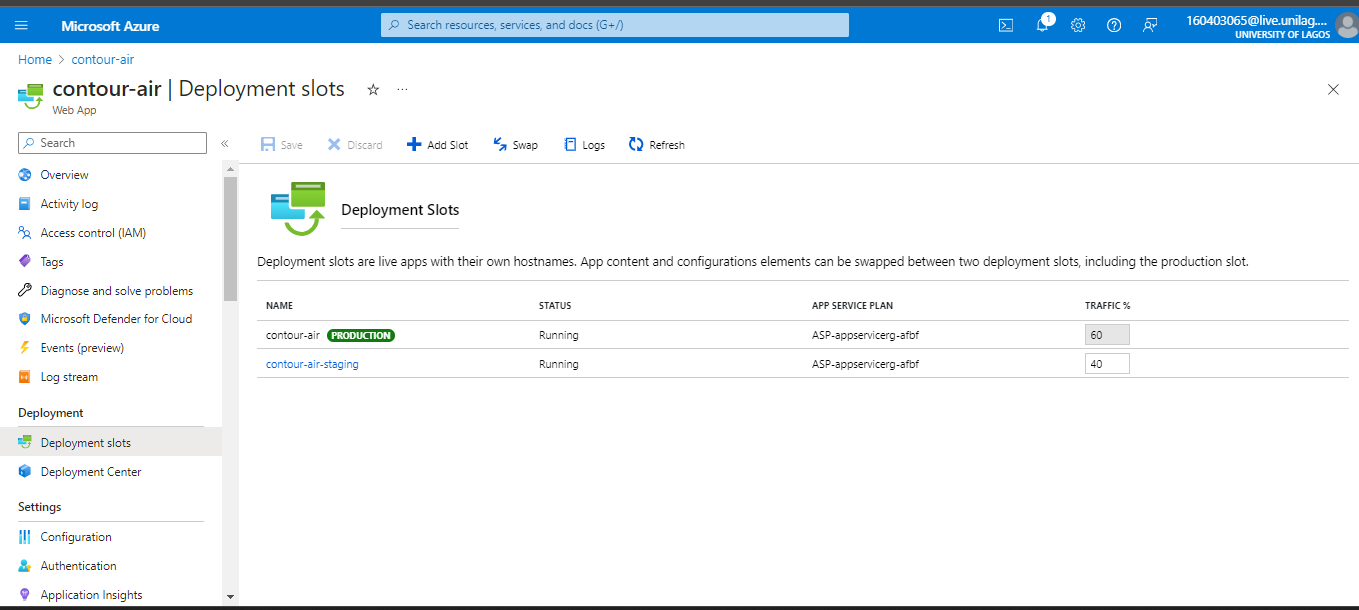Screen dimensions: 1359x610
Task: Click the Discard toolbar button
Action: [x=355, y=145]
